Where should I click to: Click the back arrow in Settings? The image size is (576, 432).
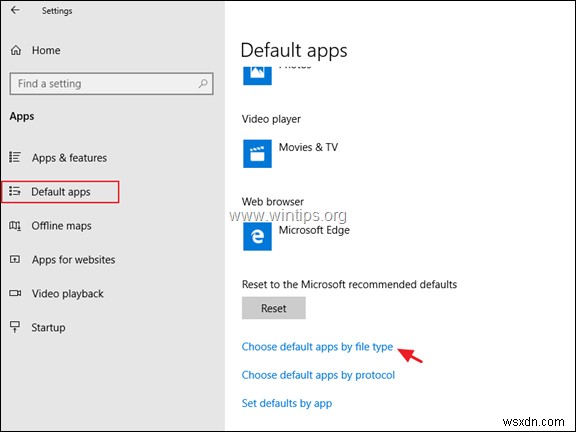click(15, 10)
